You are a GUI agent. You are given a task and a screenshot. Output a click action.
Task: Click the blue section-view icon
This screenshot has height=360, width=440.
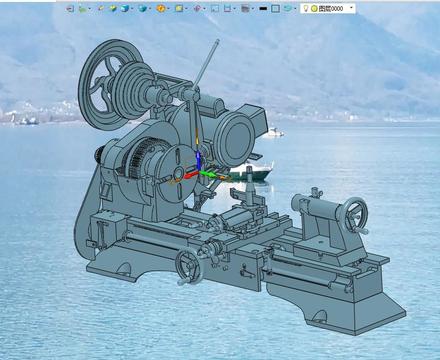(227, 8)
